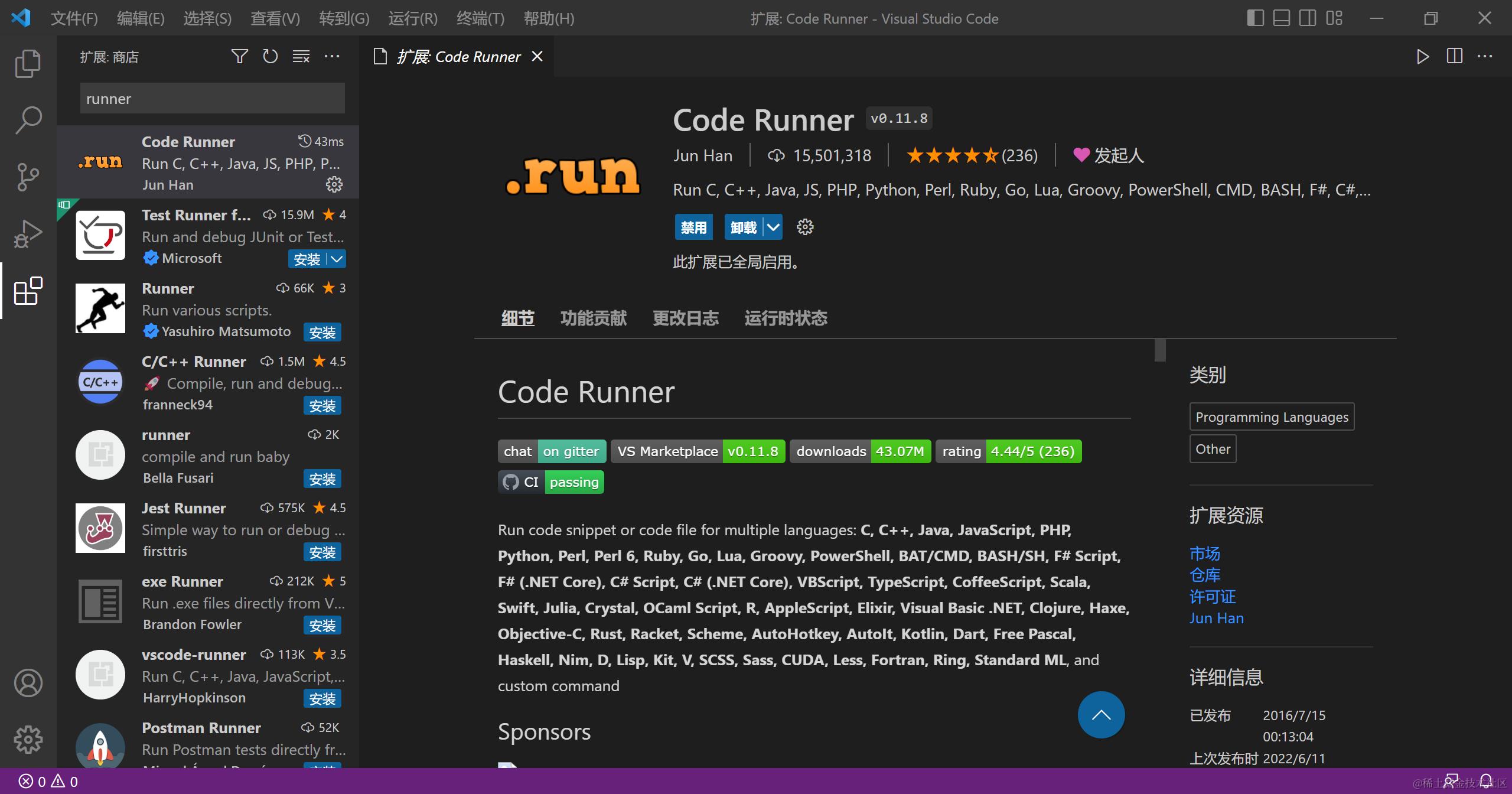
Task: Expand install options for Test Runner extension
Action: pyautogui.click(x=335, y=259)
